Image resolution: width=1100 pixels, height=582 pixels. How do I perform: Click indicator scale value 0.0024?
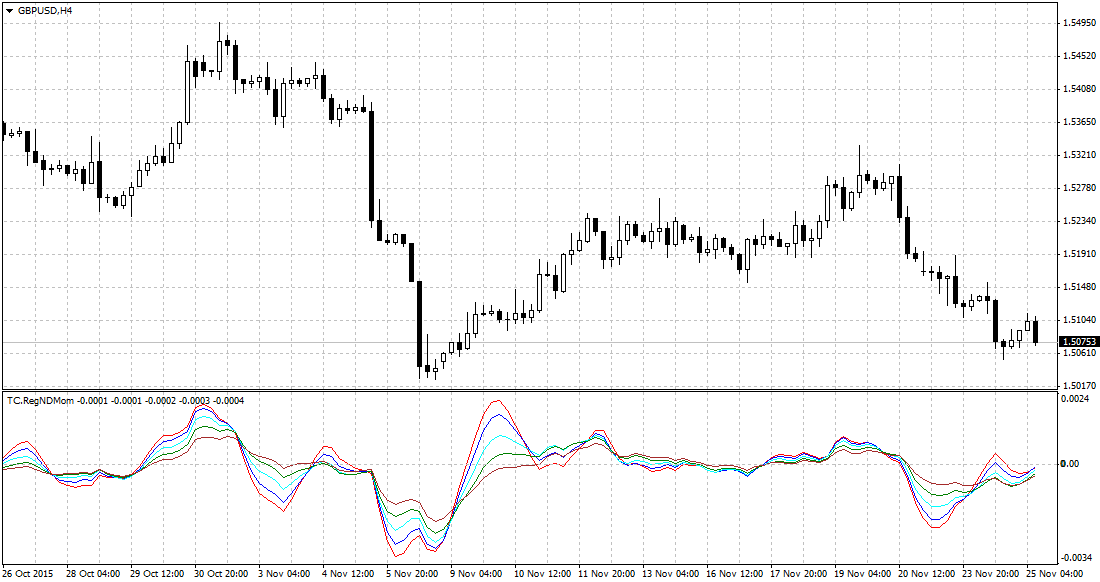(x=1075, y=399)
